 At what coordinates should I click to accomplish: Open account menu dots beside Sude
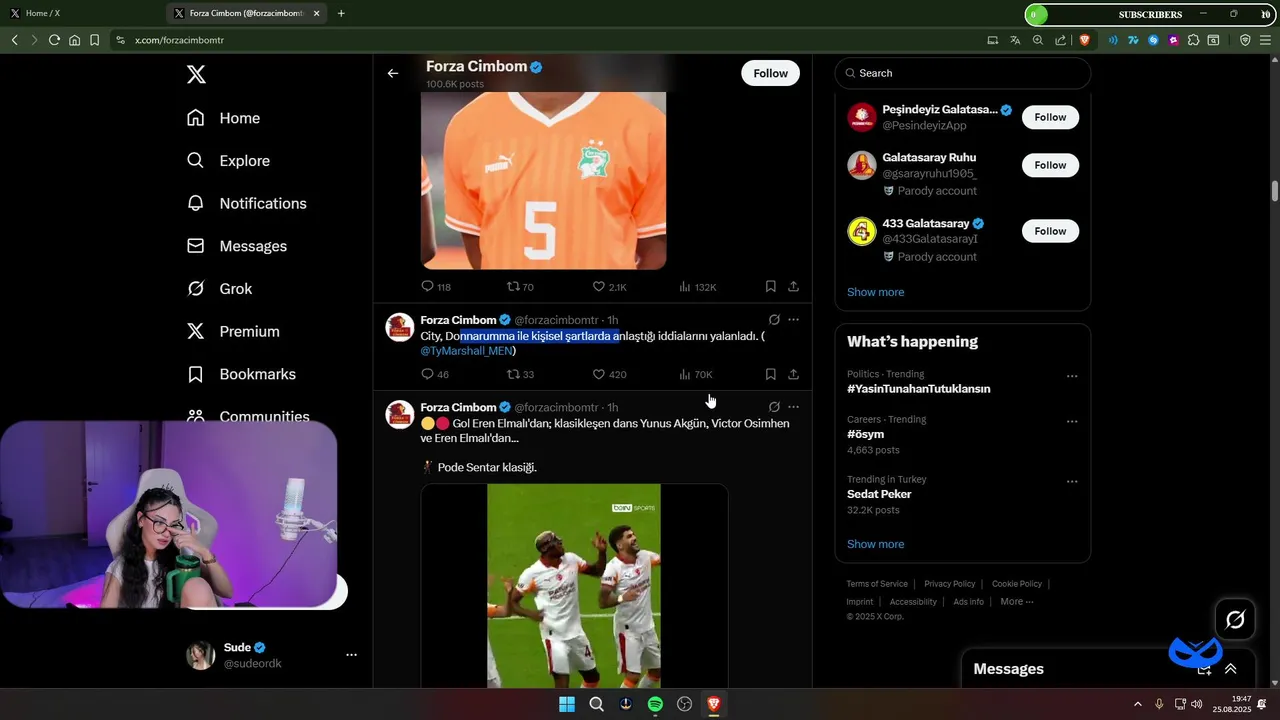(x=351, y=655)
